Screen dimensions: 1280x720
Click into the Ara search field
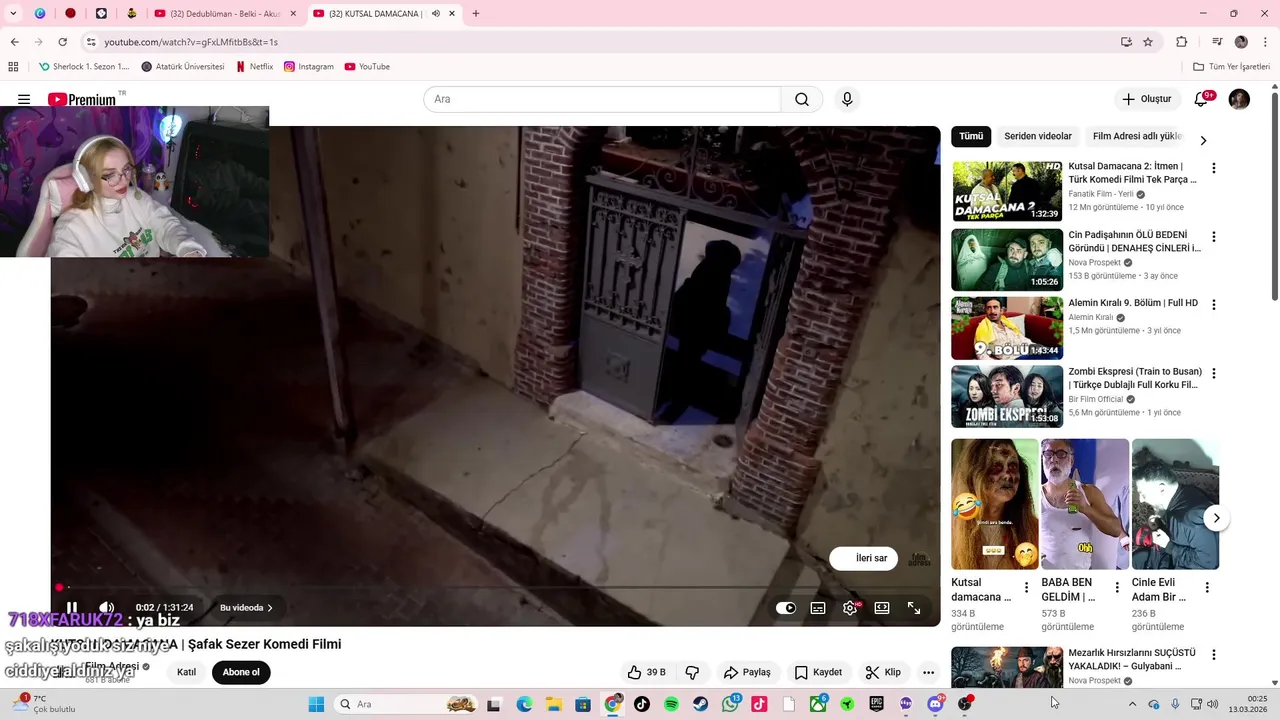point(602,99)
